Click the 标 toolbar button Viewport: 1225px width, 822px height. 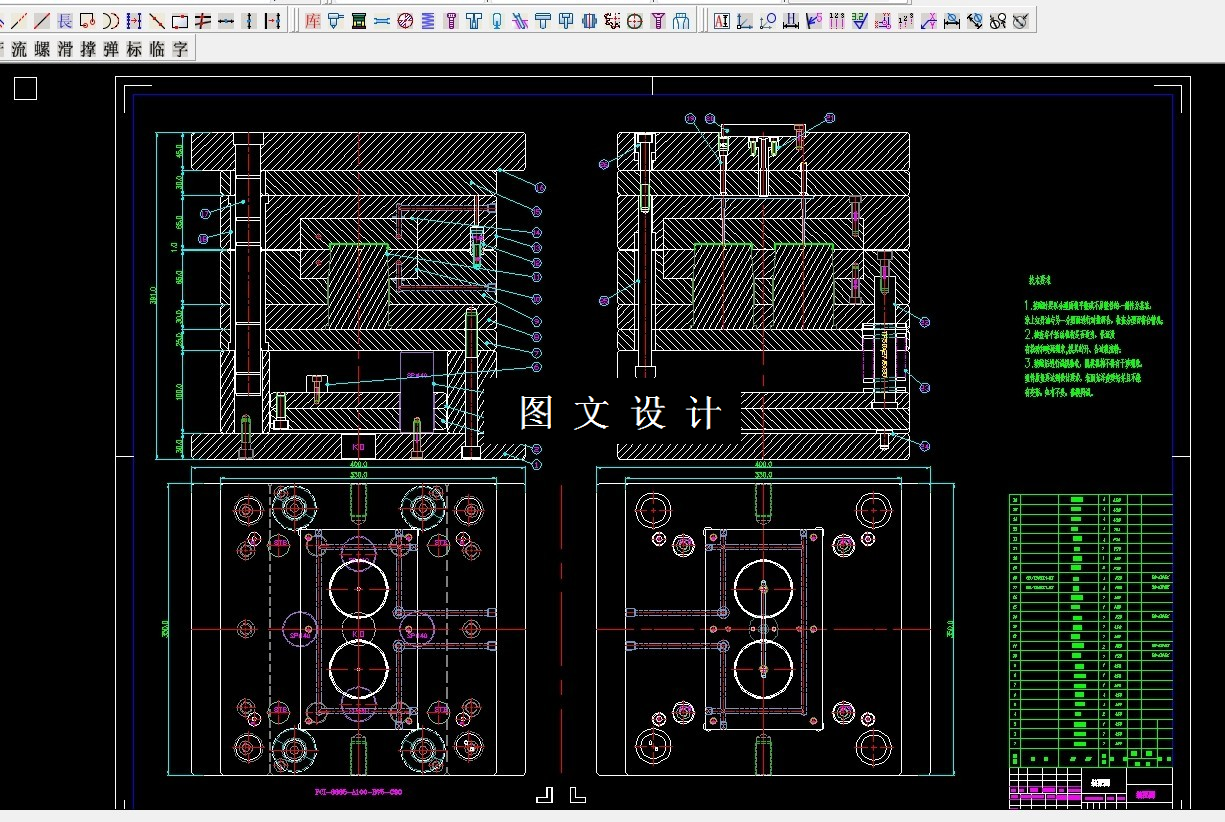point(134,49)
